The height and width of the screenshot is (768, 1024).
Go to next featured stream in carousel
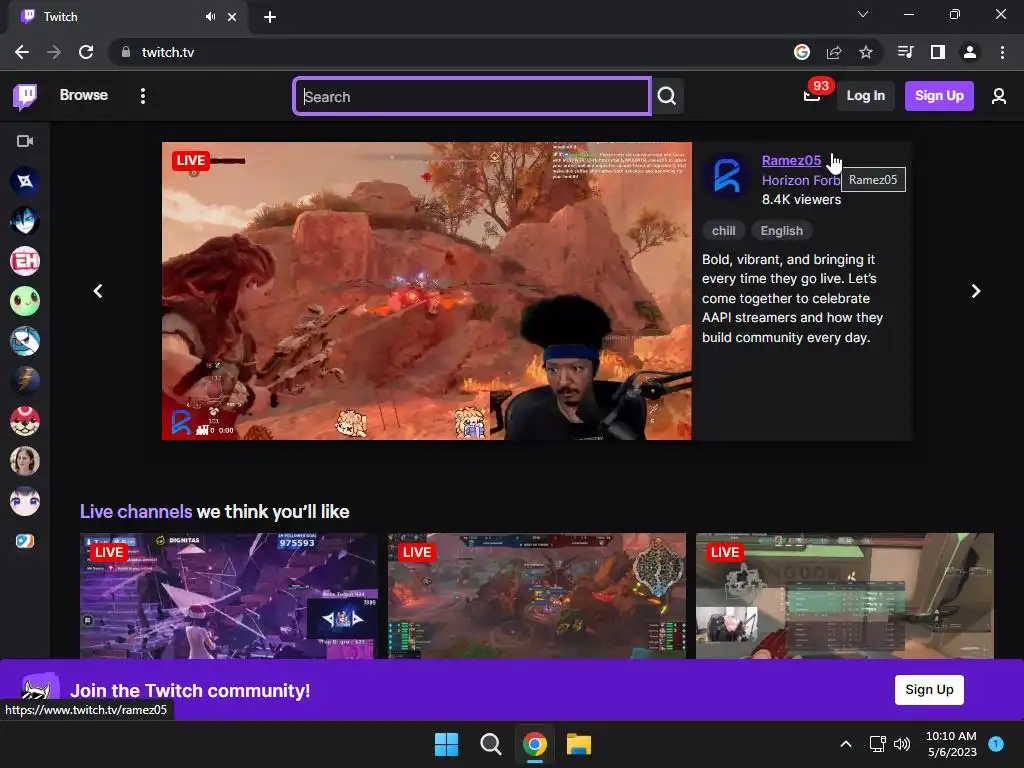(976, 291)
